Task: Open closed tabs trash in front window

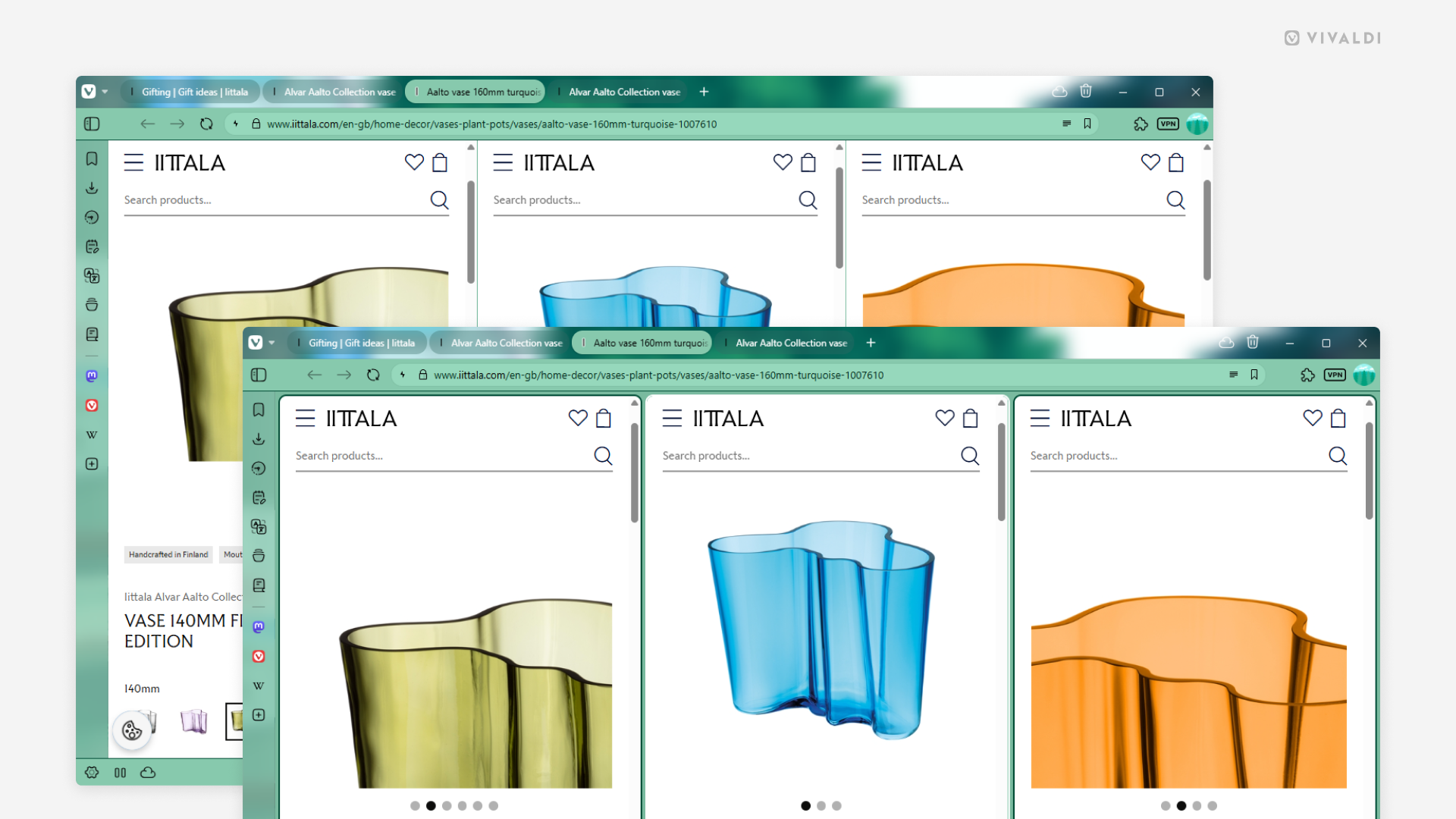Action: point(1253,343)
